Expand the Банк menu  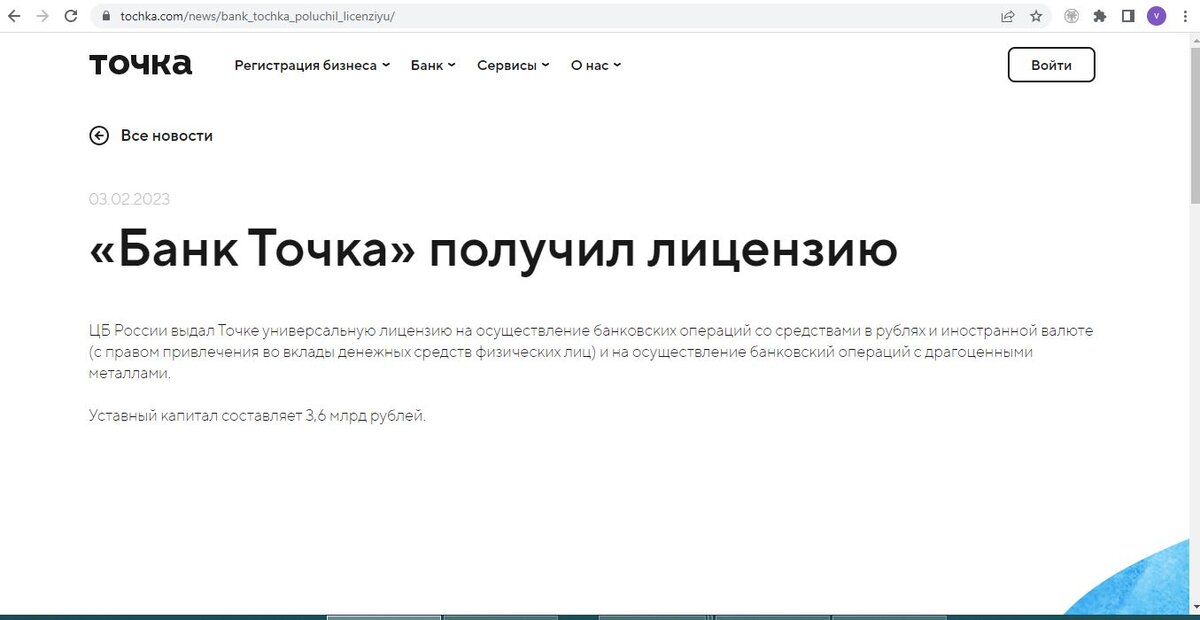click(433, 65)
